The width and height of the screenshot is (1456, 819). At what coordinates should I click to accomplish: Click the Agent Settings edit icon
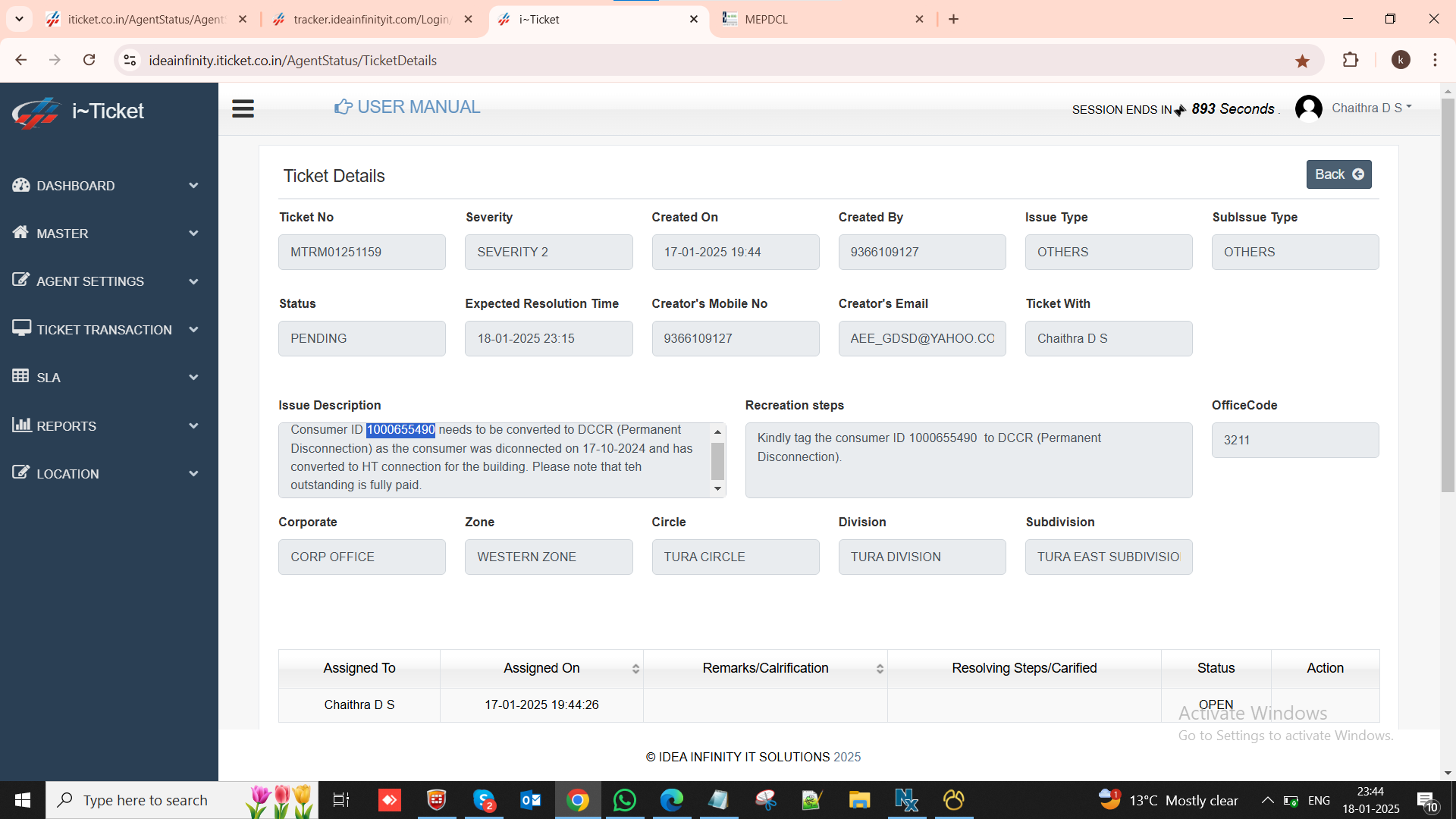pyautogui.click(x=21, y=280)
